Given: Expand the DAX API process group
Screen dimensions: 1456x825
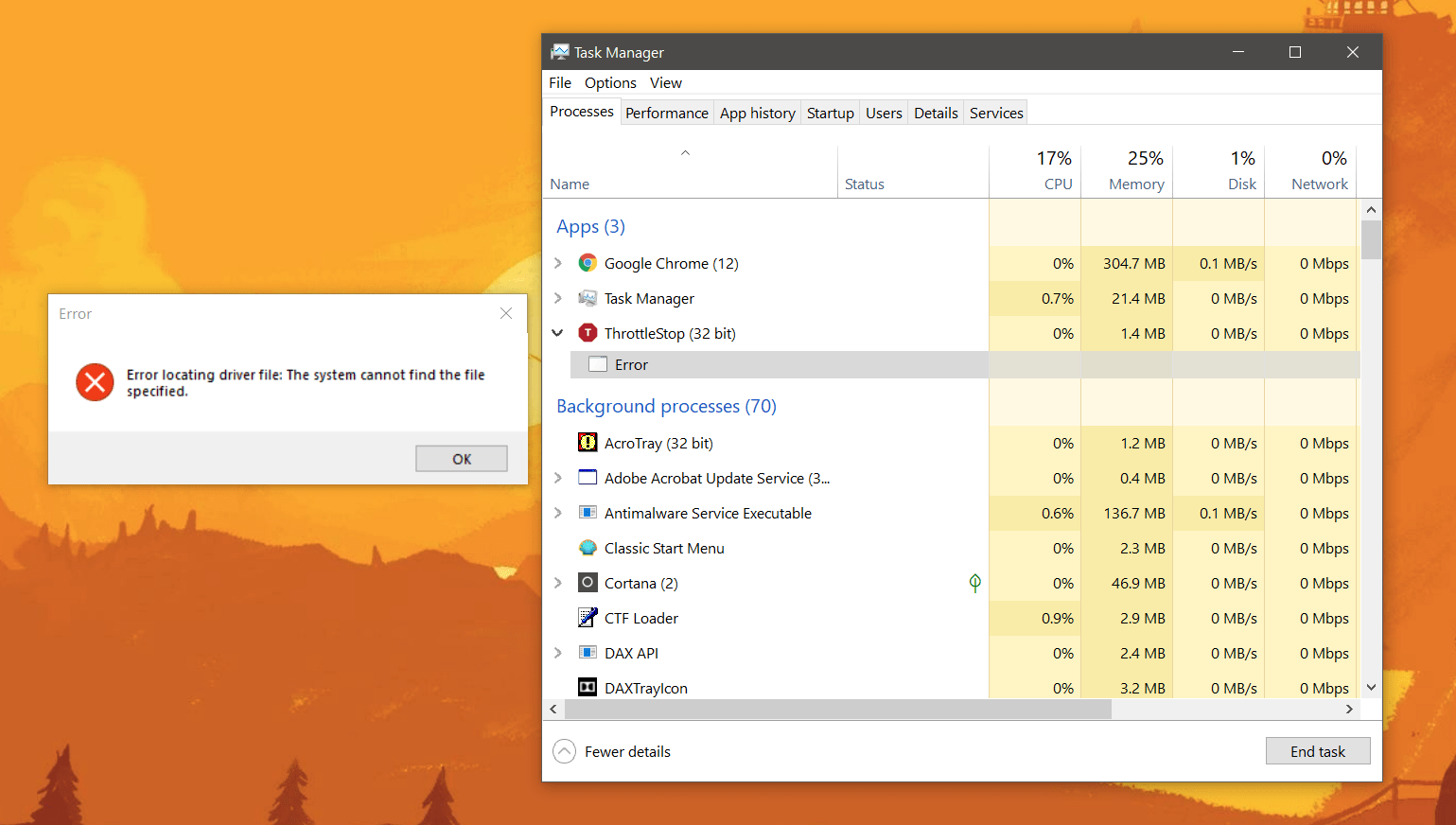Looking at the screenshot, I should point(557,653).
